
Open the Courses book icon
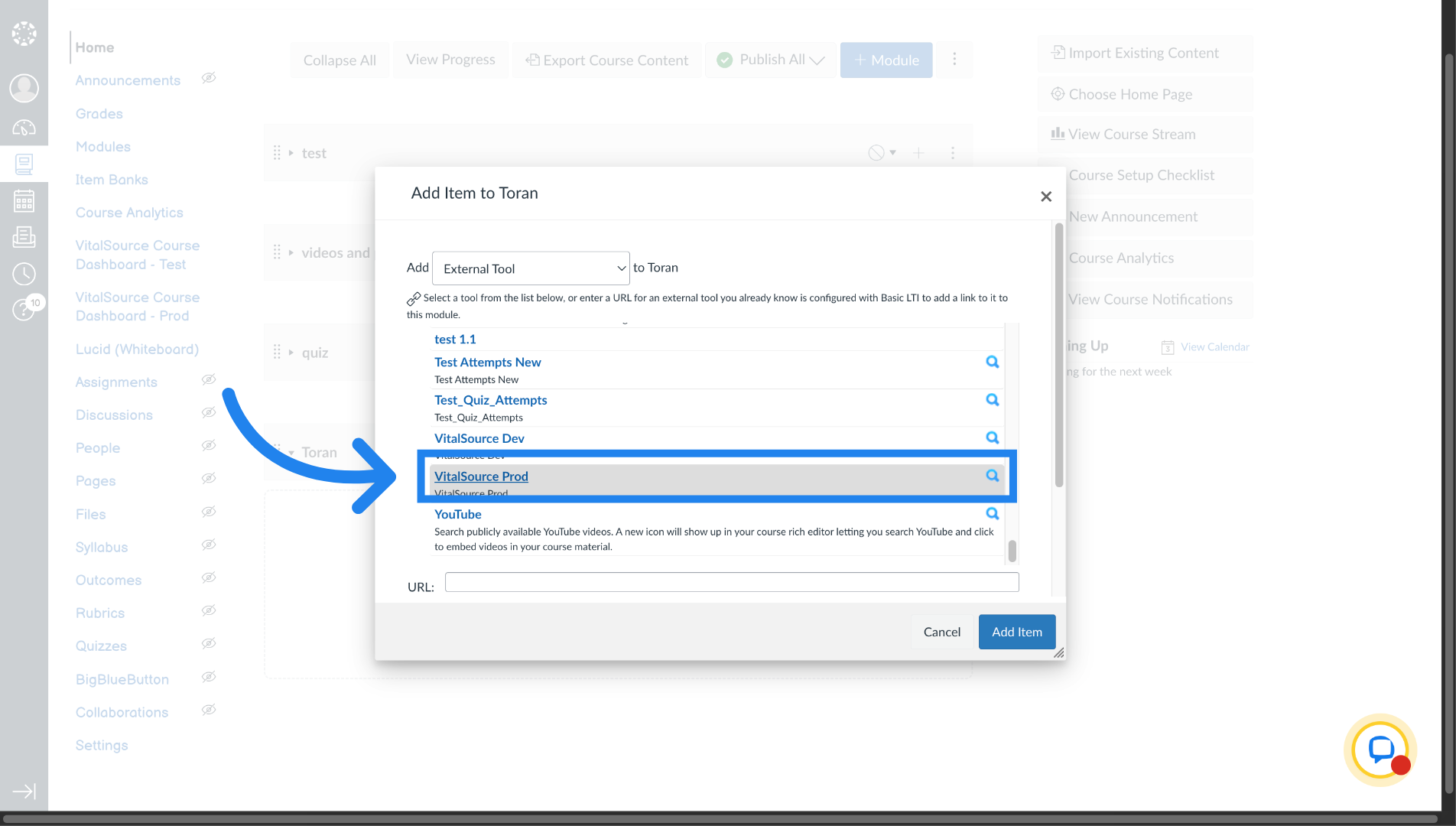[24, 164]
